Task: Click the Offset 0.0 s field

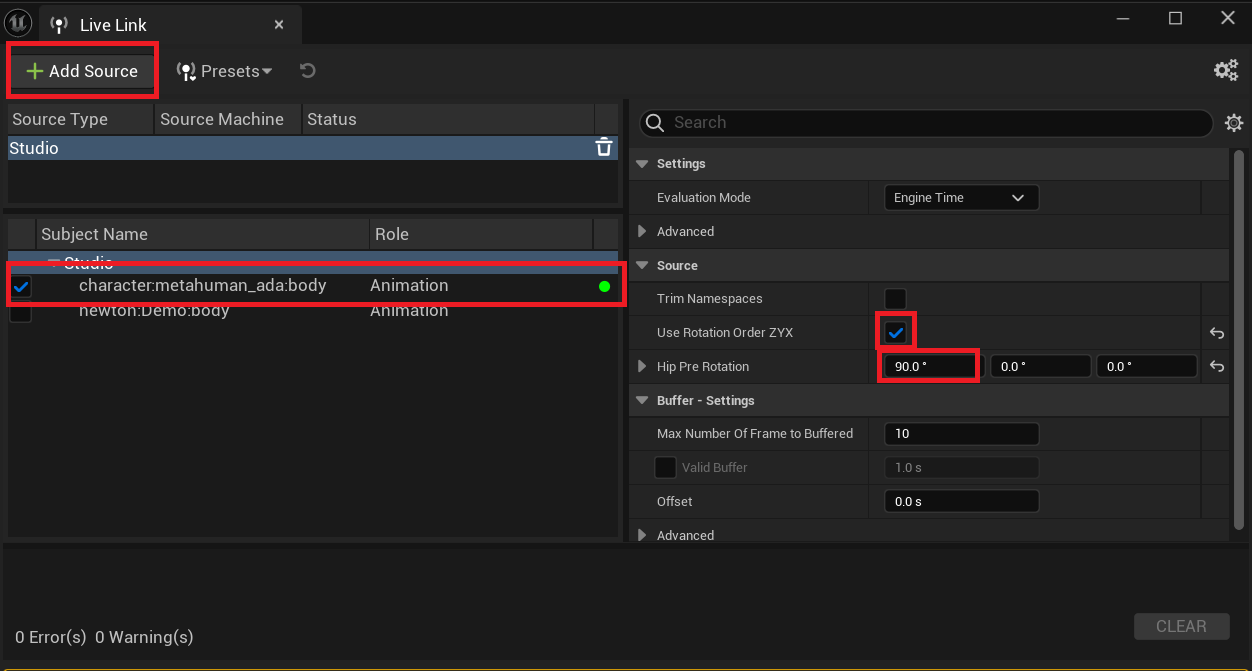Action: (961, 502)
